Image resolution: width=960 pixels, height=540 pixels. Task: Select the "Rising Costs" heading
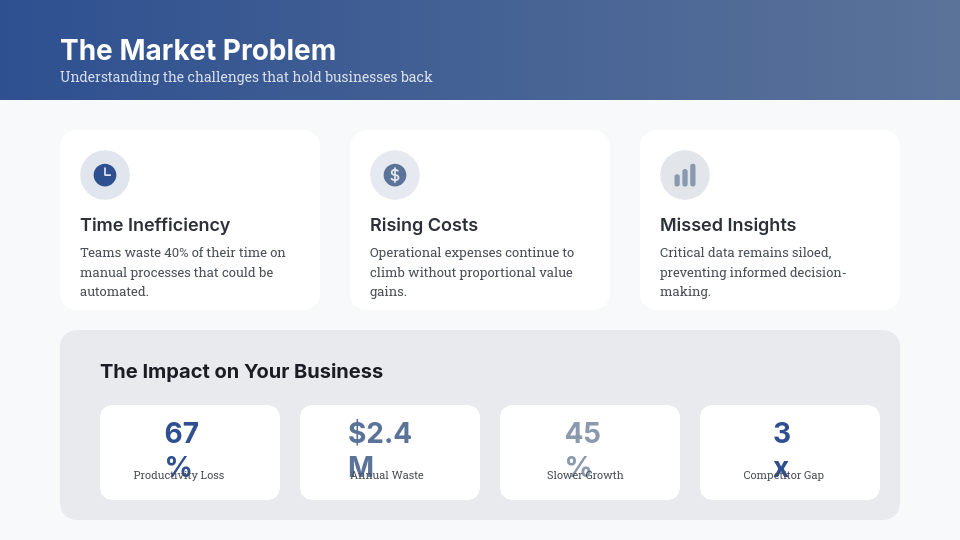[424, 225]
